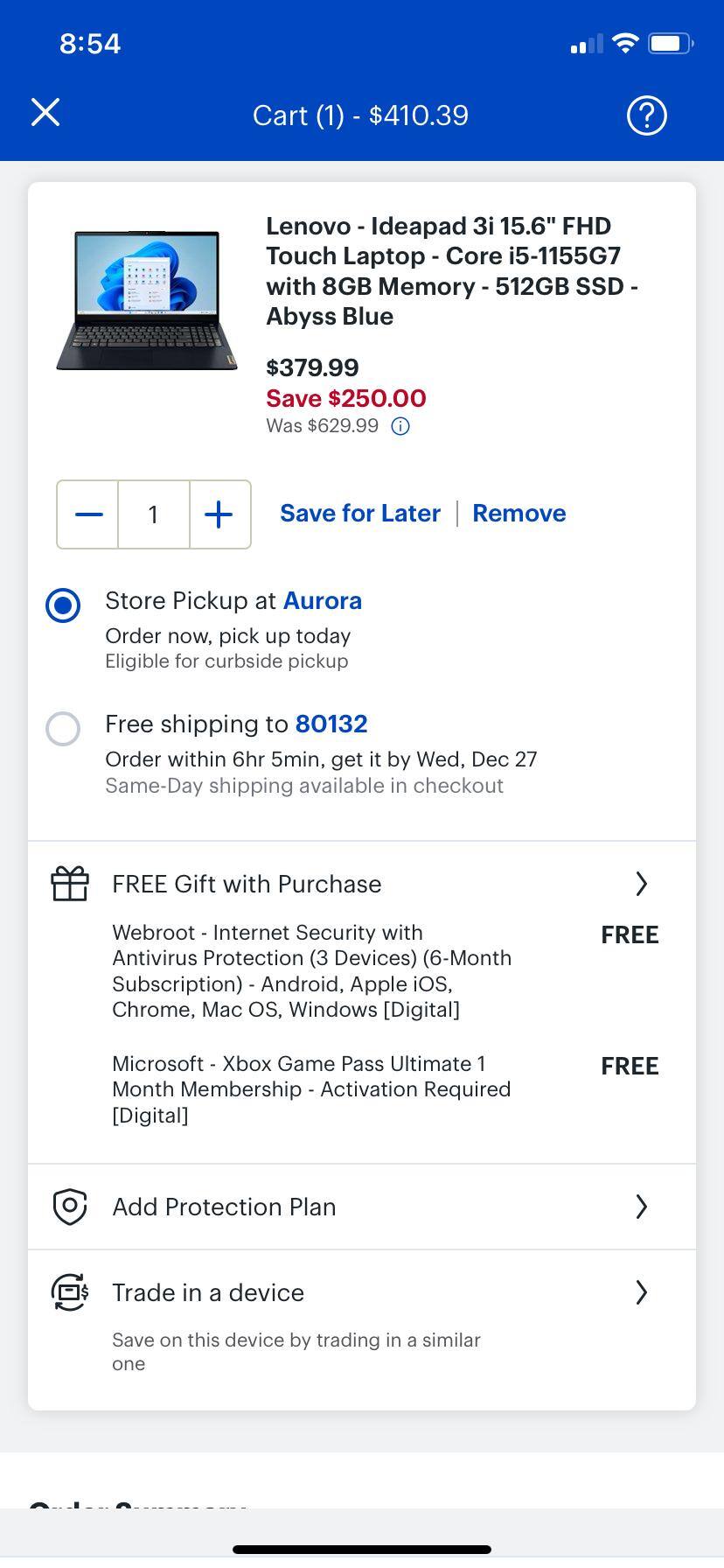
Task: Tap the Wi-Fi icon in status bar
Action: click(624, 42)
